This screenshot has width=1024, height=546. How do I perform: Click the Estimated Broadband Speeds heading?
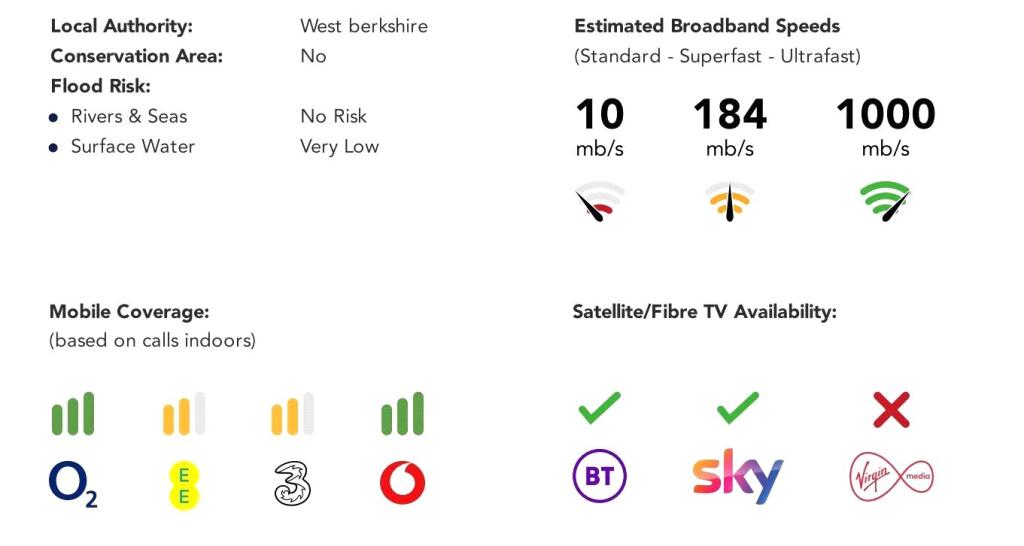707,26
